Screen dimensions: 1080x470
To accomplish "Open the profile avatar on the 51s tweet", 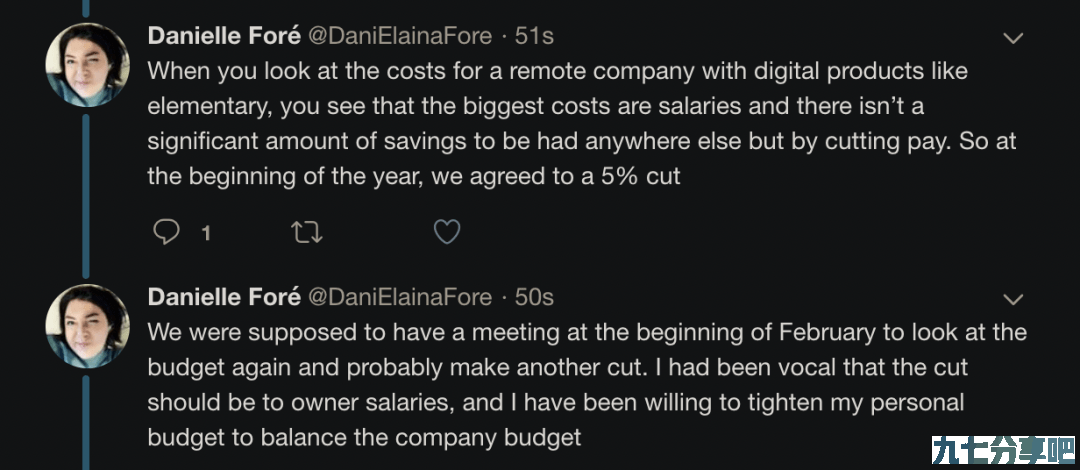I will pos(87,65).
